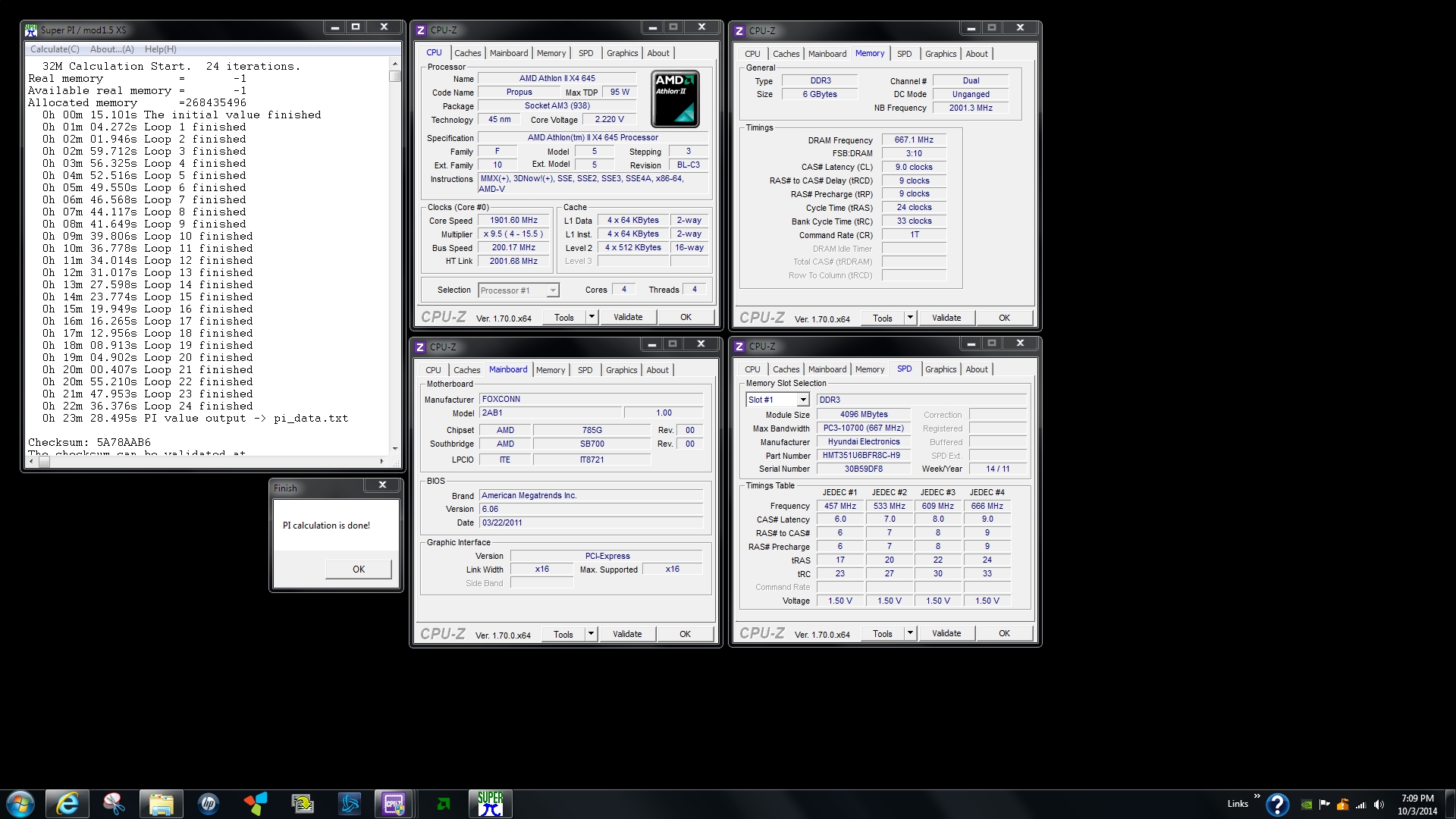Click OK in the PI calculation done dialog
The height and width of the screenshot is (819, 1456).
click(359, 570)
